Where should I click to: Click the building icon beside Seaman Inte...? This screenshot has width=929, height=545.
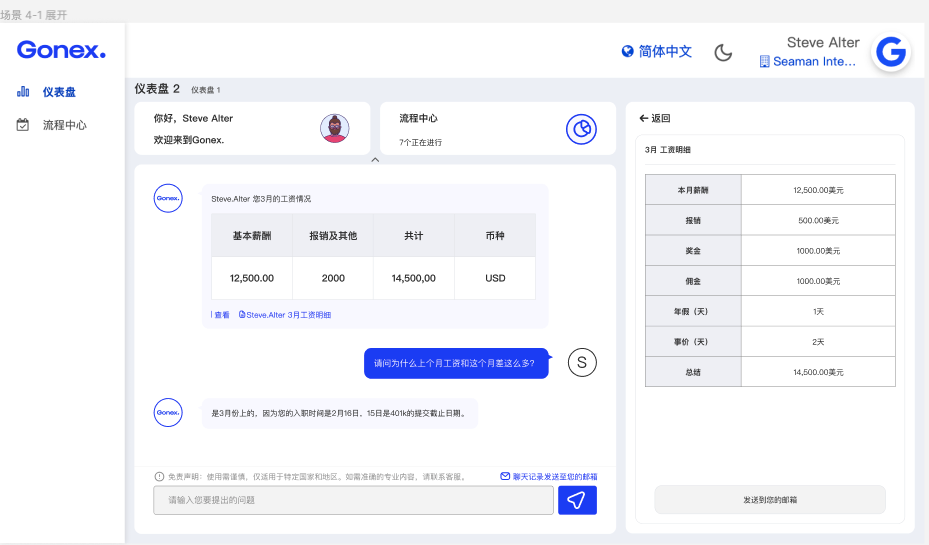point(764,62)
